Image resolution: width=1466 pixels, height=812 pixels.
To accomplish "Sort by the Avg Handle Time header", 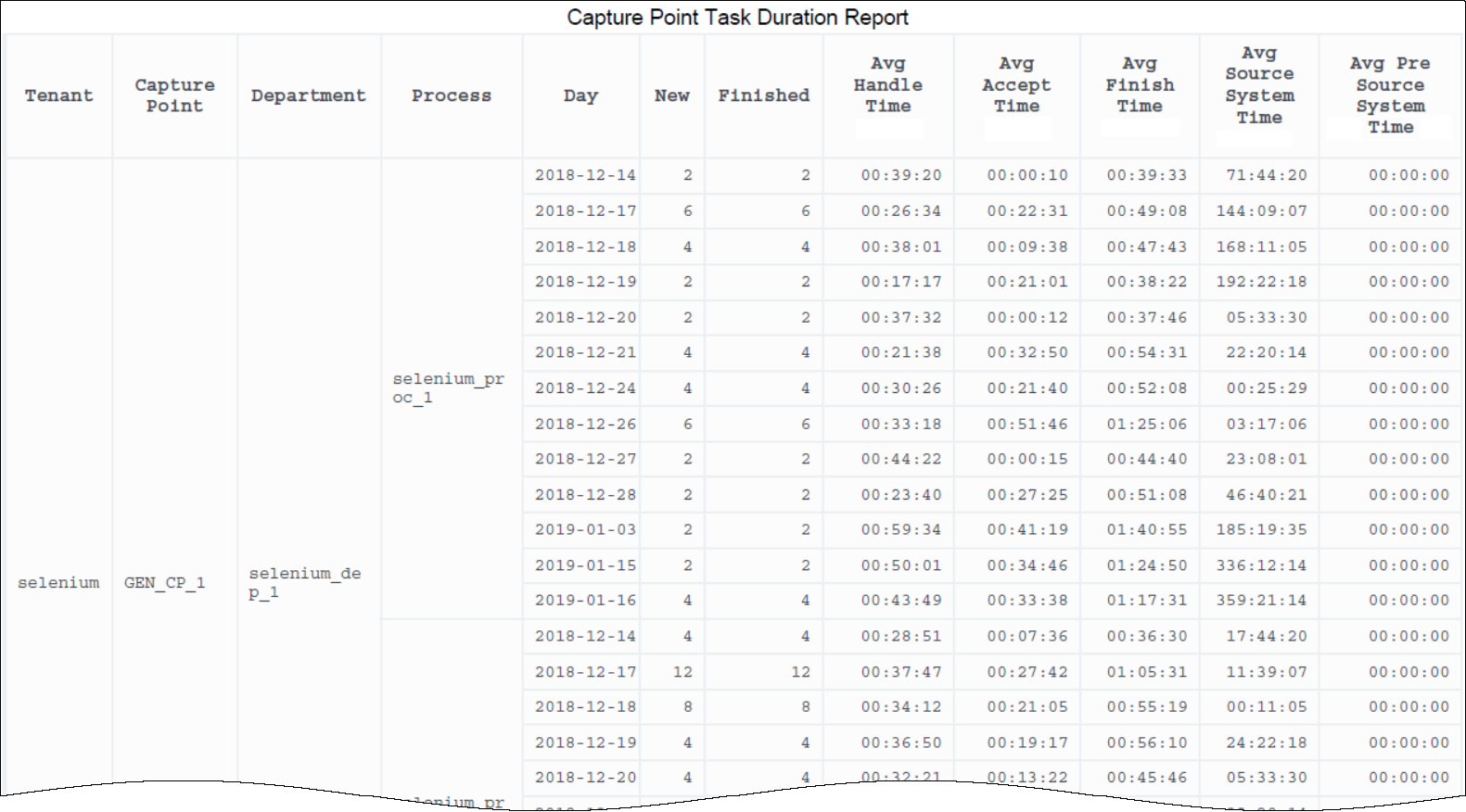I will click(887, 85).
